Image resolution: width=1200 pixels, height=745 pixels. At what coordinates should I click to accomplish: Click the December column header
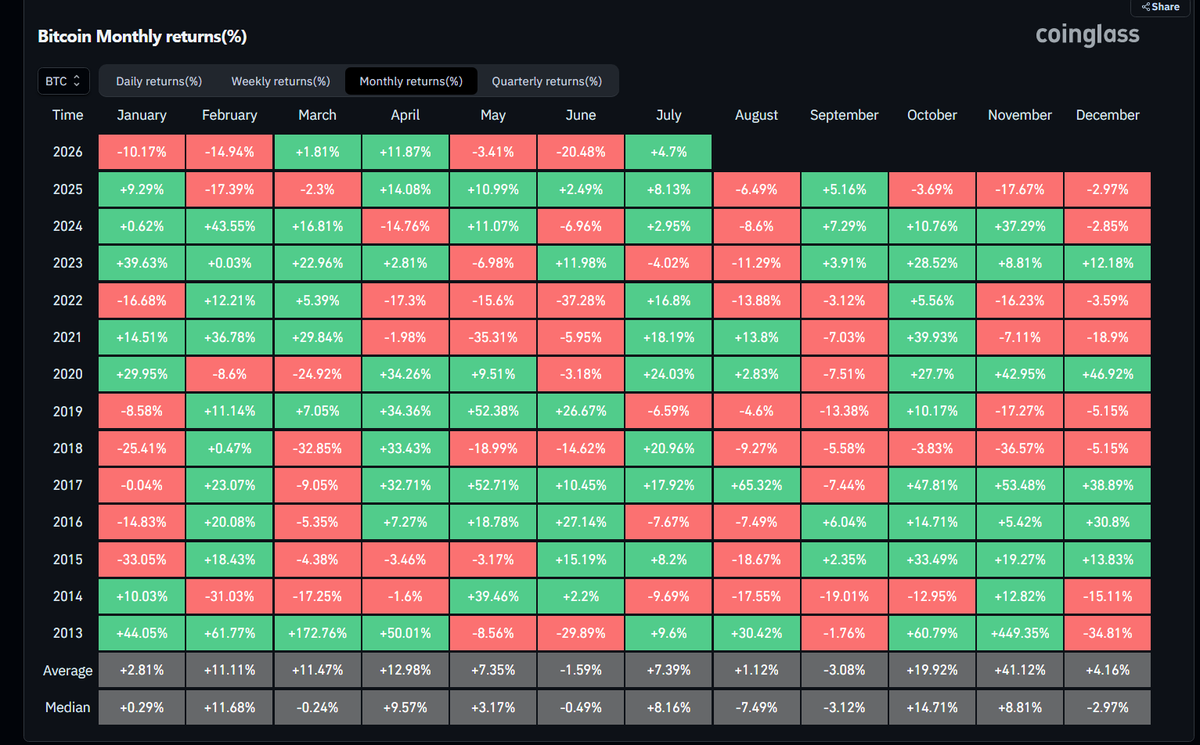pyautogui.click(x=1108, y=115)
